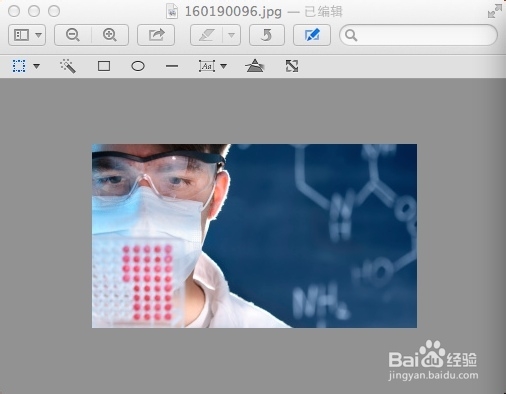Choose the rectangle shape tool
Screen dimensions: 506x394
[x=104, y=66]
